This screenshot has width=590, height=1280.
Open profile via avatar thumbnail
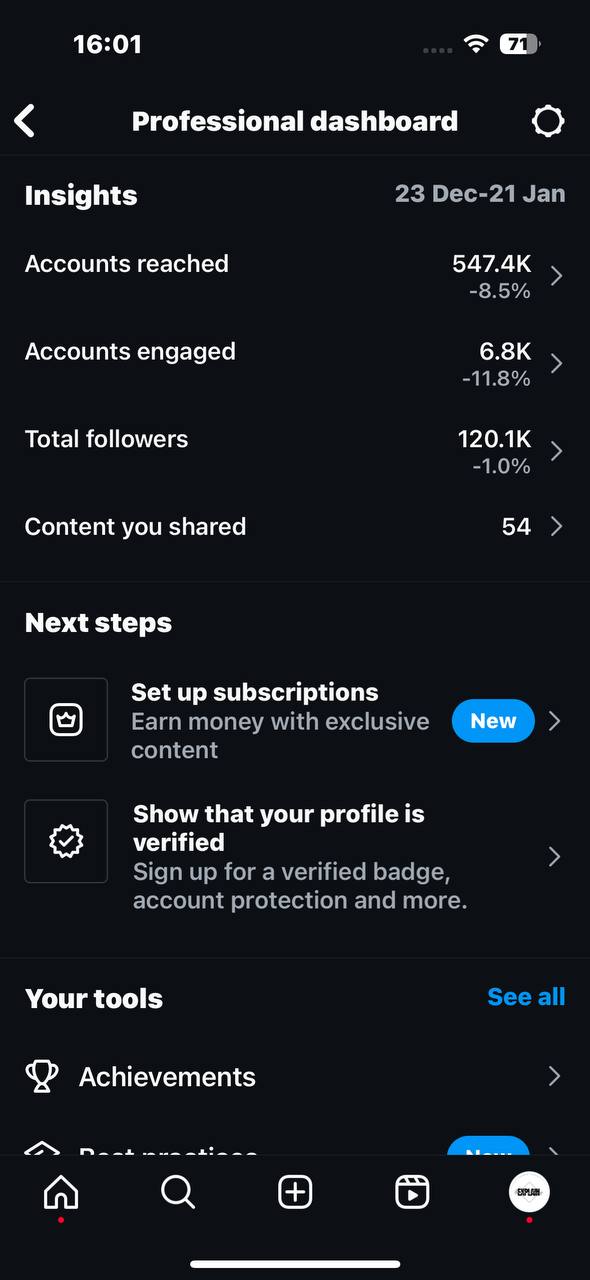[529, 1192]
